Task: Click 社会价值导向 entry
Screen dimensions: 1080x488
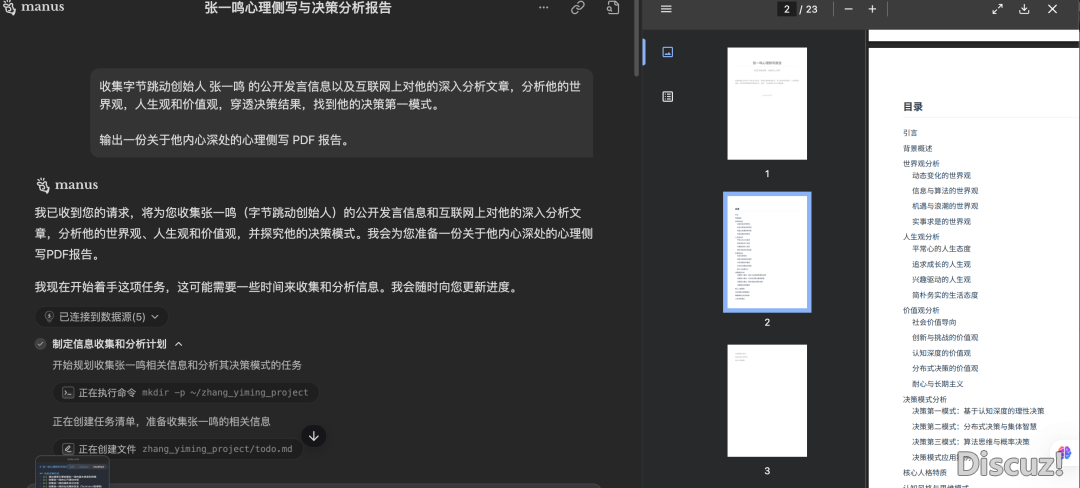Action: [x=934, y=322]
